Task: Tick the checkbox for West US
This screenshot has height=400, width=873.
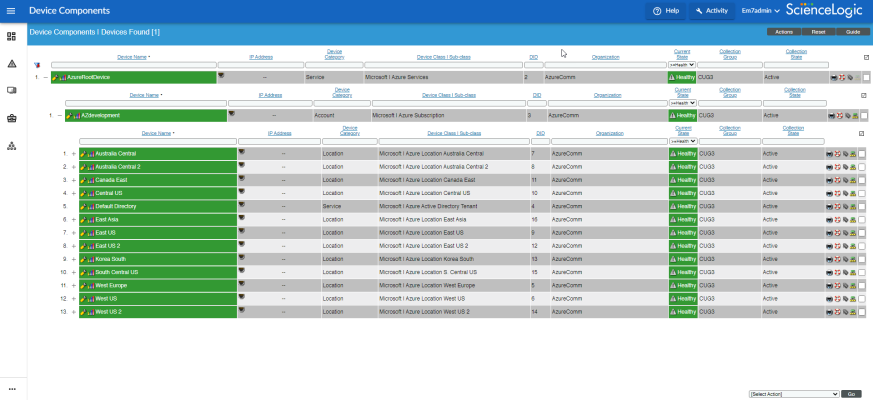Action: tap(862, 299)
